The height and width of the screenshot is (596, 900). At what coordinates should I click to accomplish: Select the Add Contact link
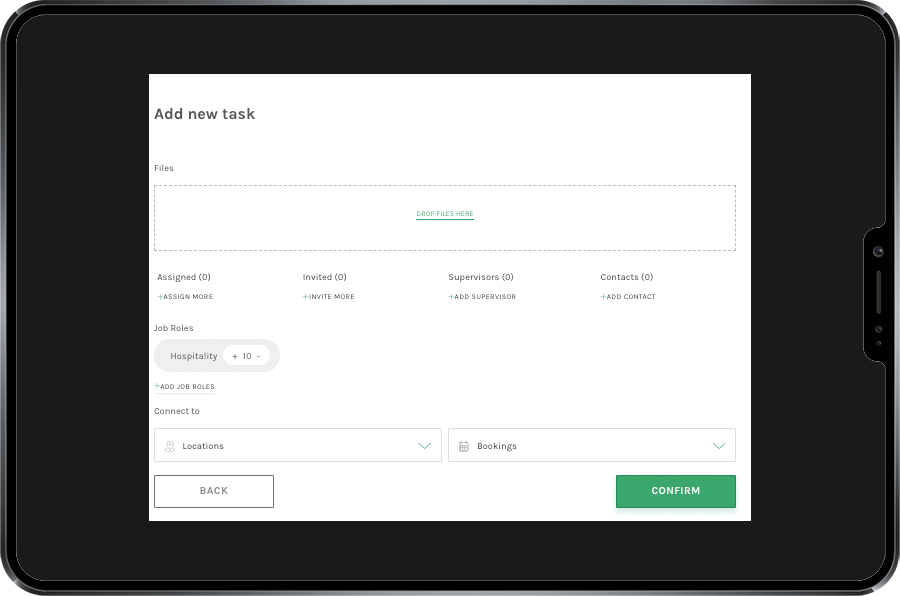click(x=630, y=297)
